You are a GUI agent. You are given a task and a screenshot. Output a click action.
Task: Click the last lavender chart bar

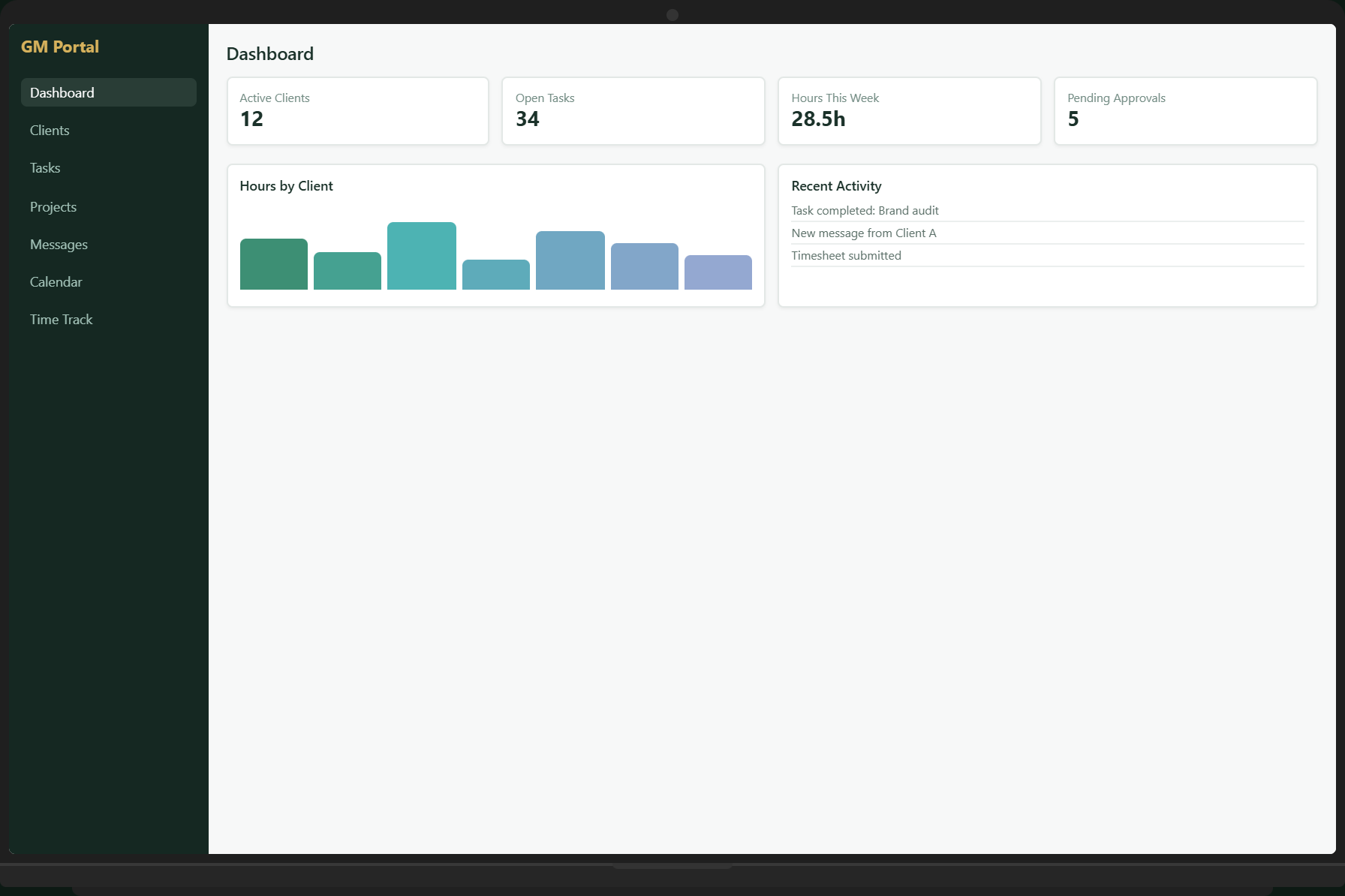point(718,272)
